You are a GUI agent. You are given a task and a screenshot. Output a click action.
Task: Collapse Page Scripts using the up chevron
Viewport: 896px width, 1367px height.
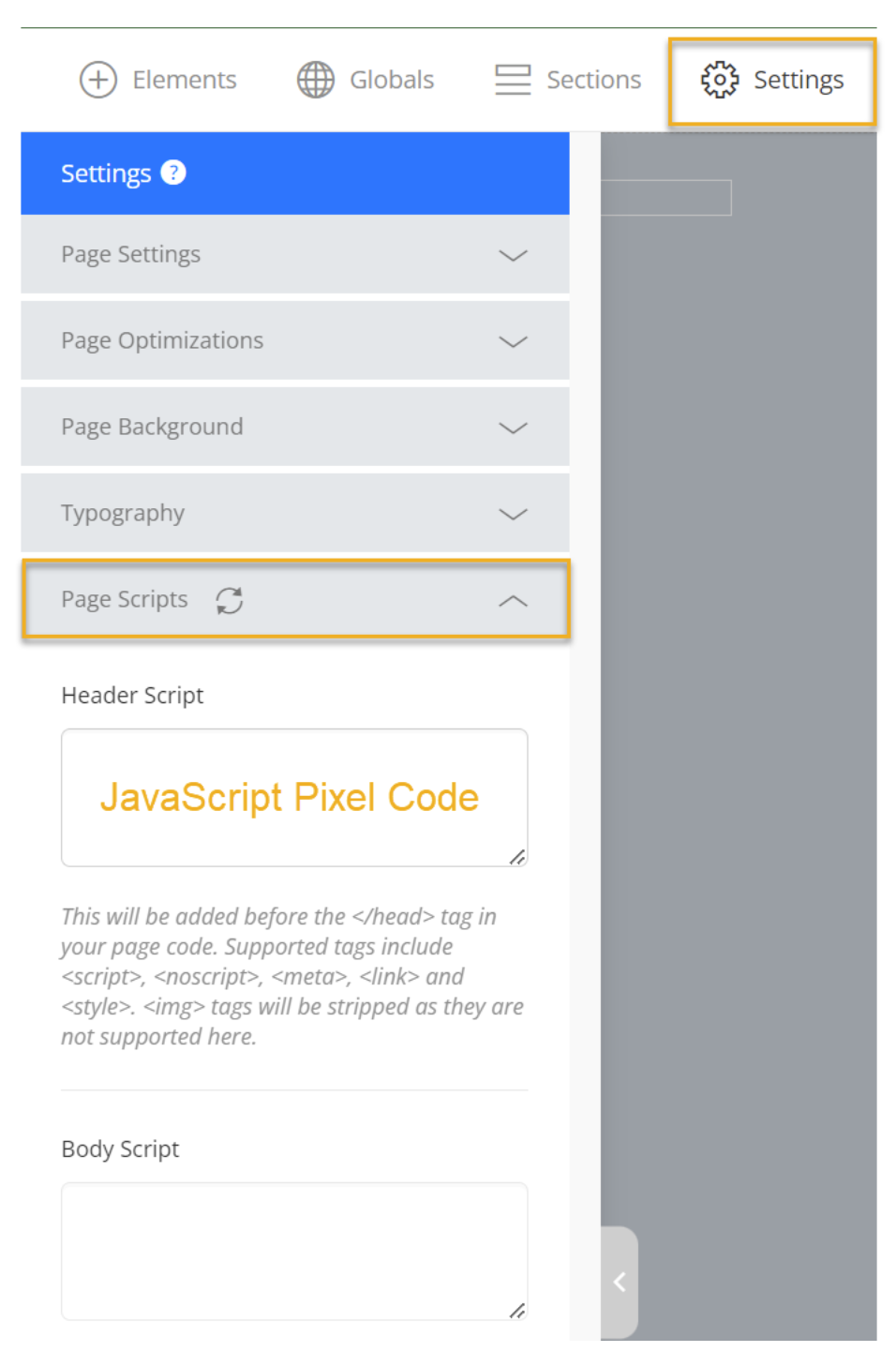[513, 600]
